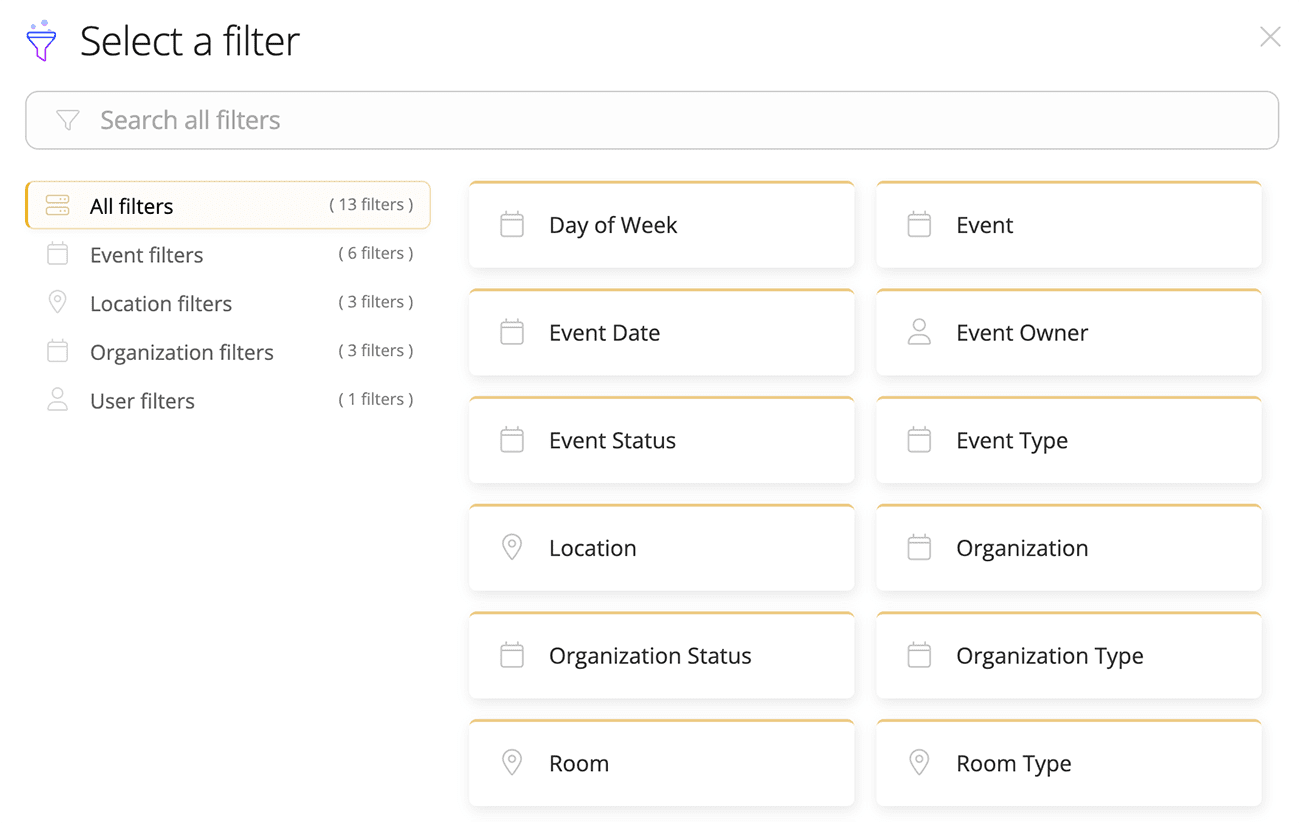Click the location pin icon on Location filter
This screenshot has height=823, width=1300.
point(512,547)
